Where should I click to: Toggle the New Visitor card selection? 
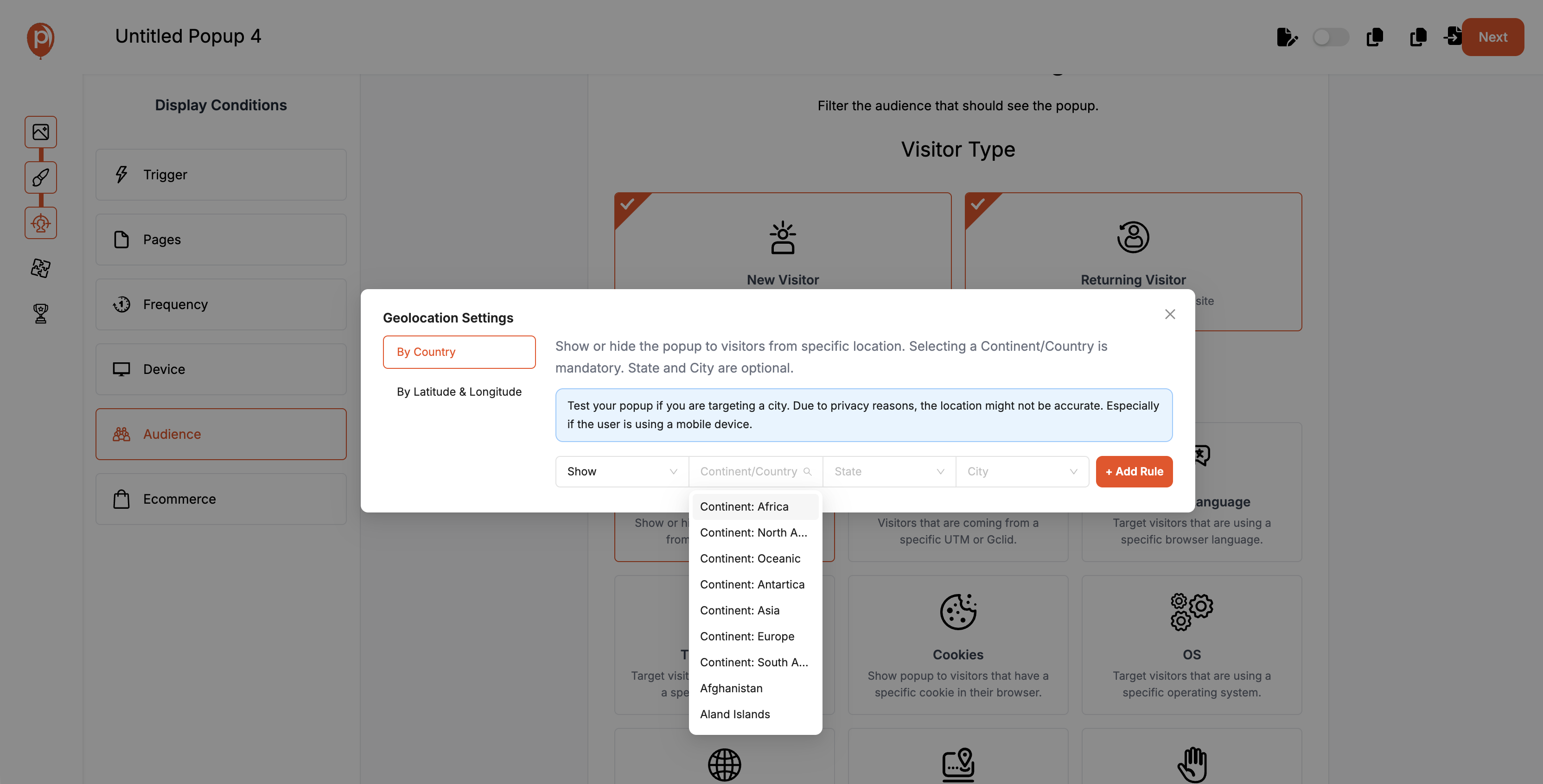[x=782, y=251]
